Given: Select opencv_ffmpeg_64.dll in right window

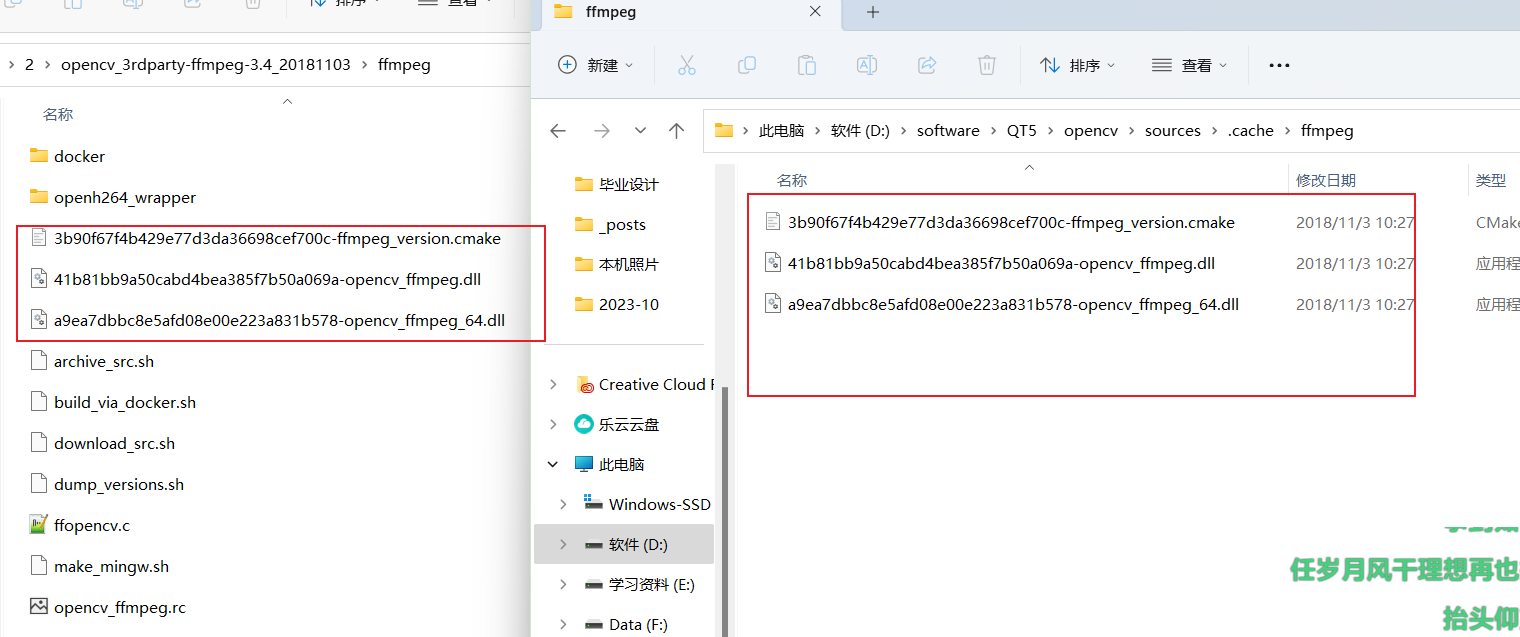Looking at the screenshot, I should (x=1013, y=304).
